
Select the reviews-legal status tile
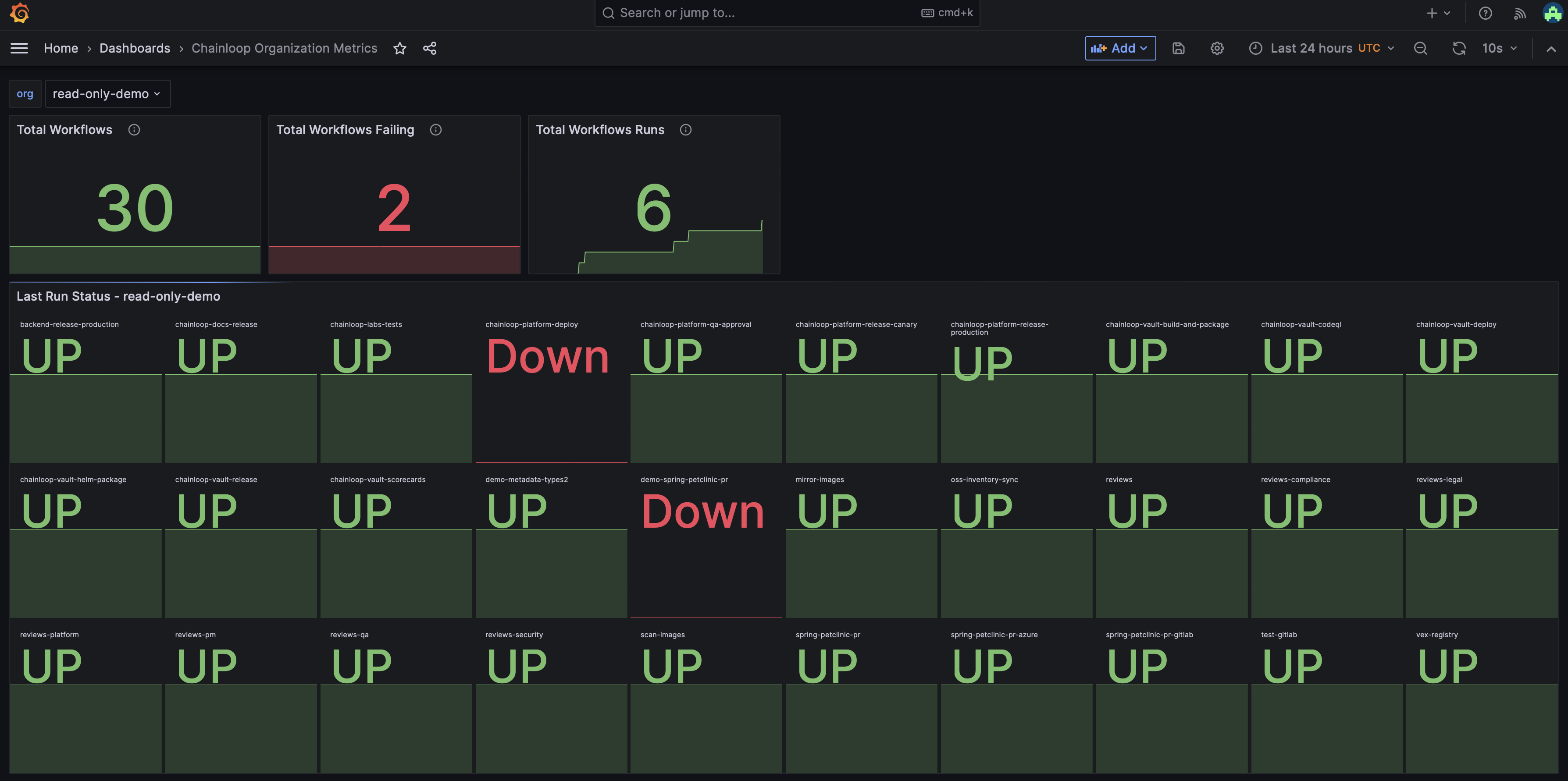1482,544
